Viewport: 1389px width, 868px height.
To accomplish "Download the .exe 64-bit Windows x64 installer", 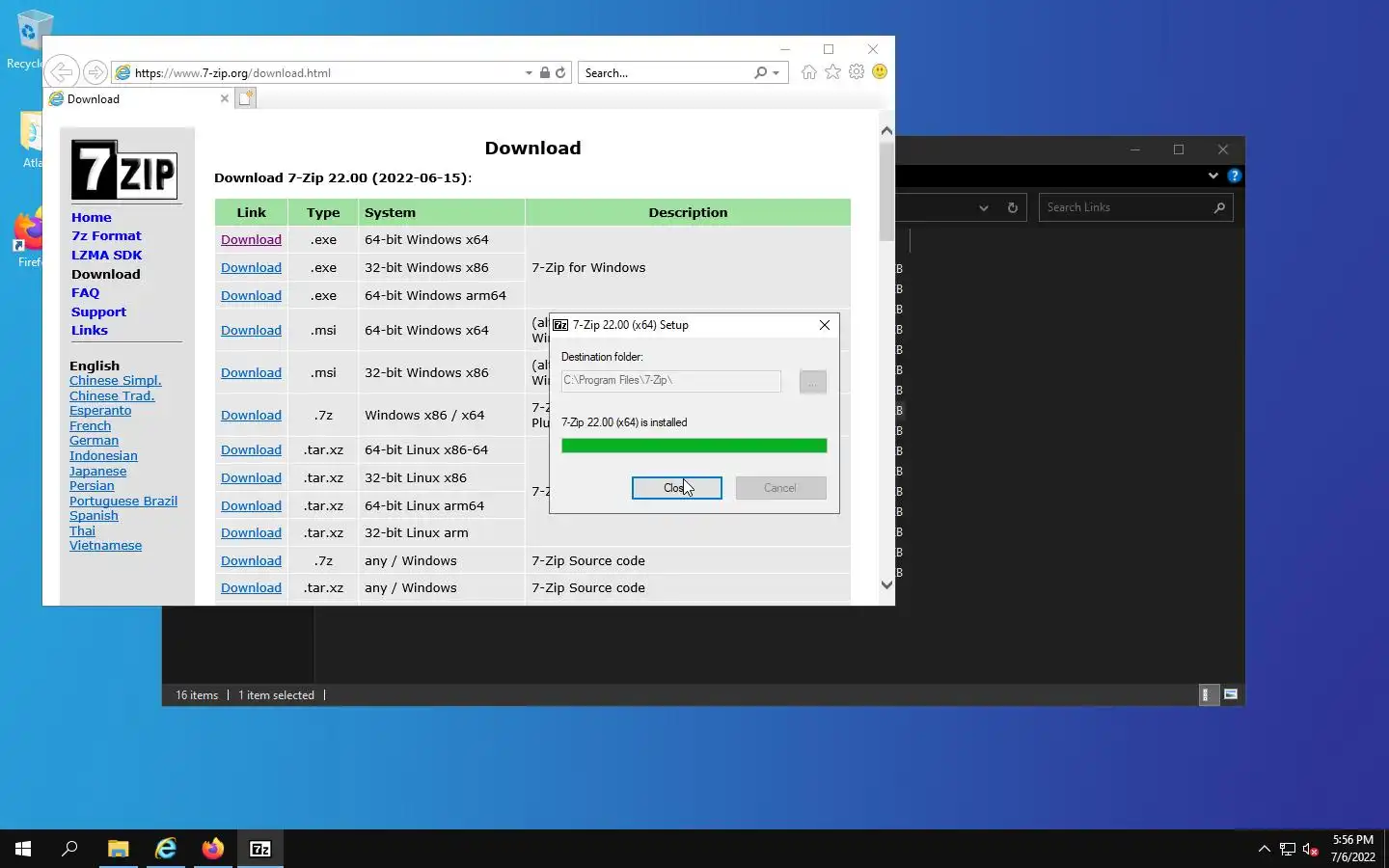I will click(251, 239).
